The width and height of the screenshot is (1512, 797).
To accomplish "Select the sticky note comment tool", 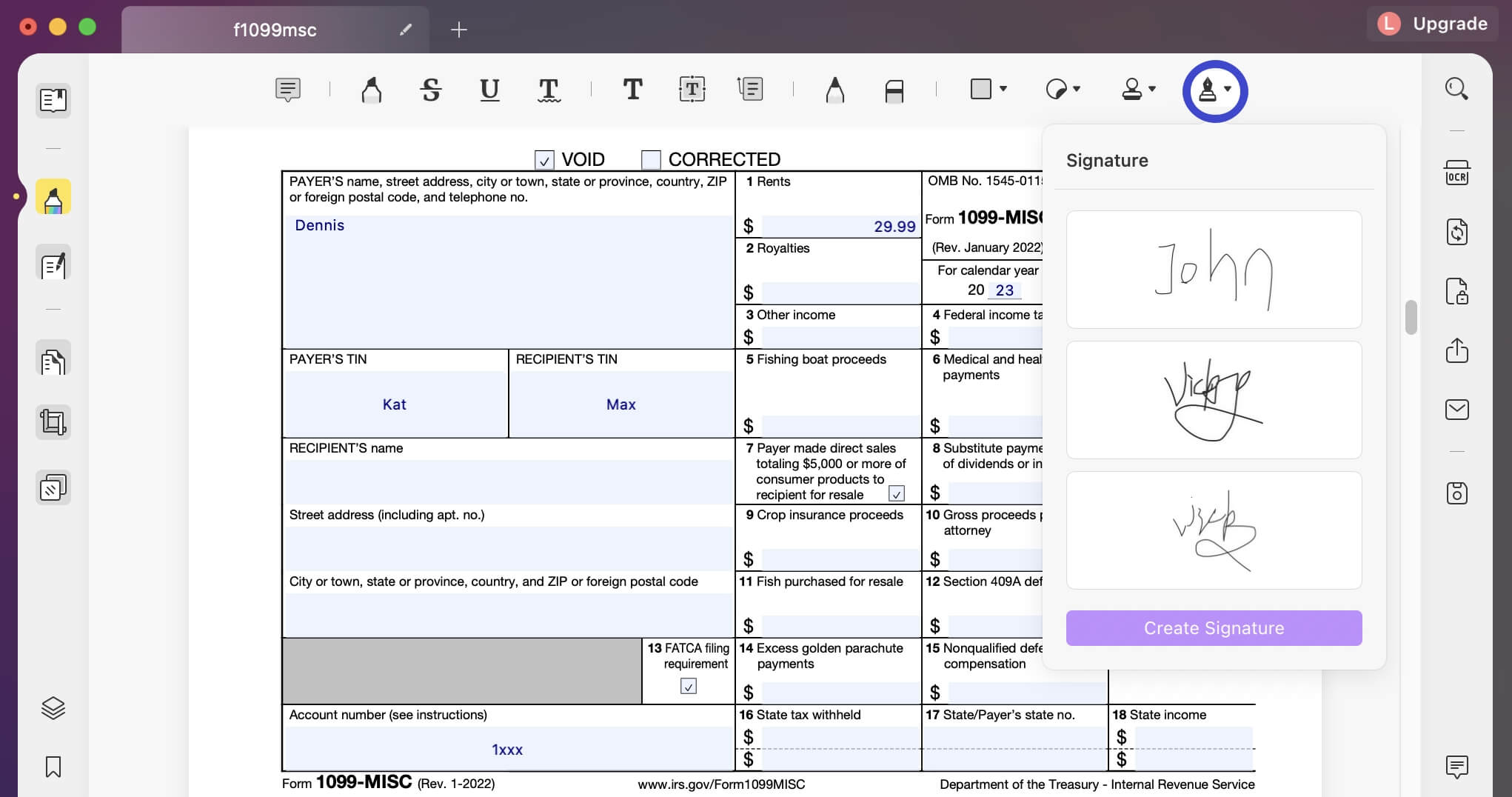I will click(288, 90).
